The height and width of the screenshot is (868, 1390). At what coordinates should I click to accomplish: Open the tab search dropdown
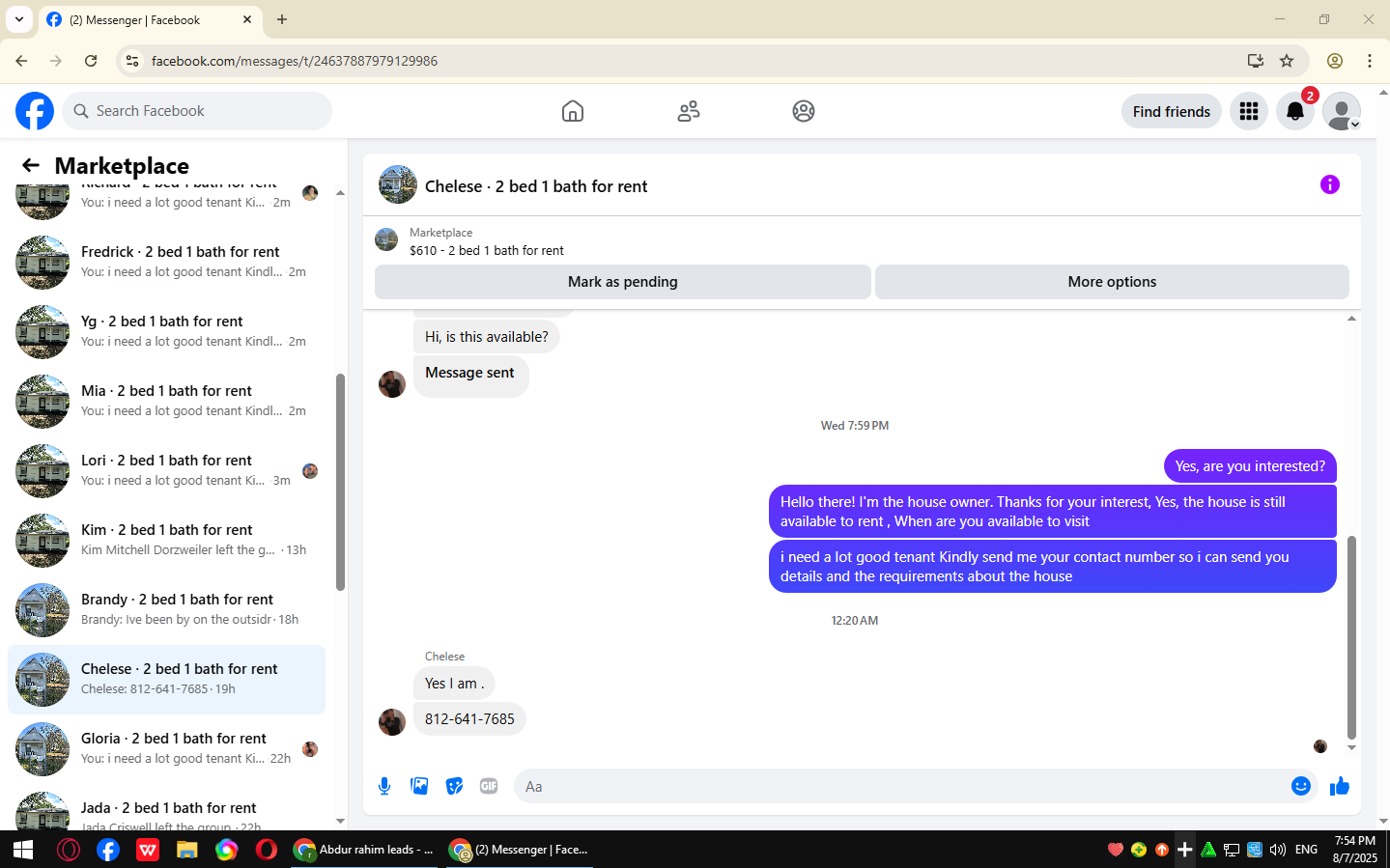[19, 19]
